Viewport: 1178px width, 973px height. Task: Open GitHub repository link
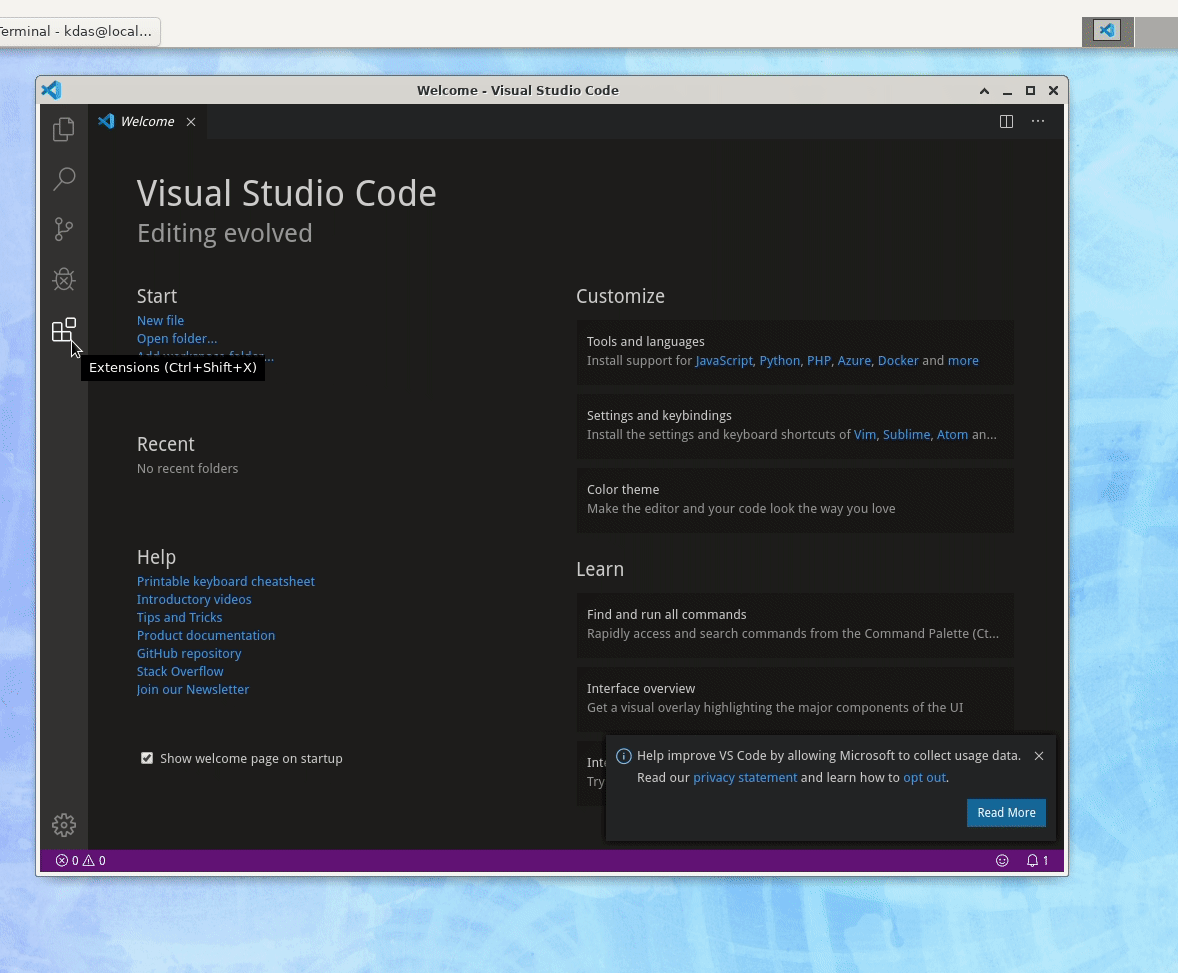[x=189, y=654]
